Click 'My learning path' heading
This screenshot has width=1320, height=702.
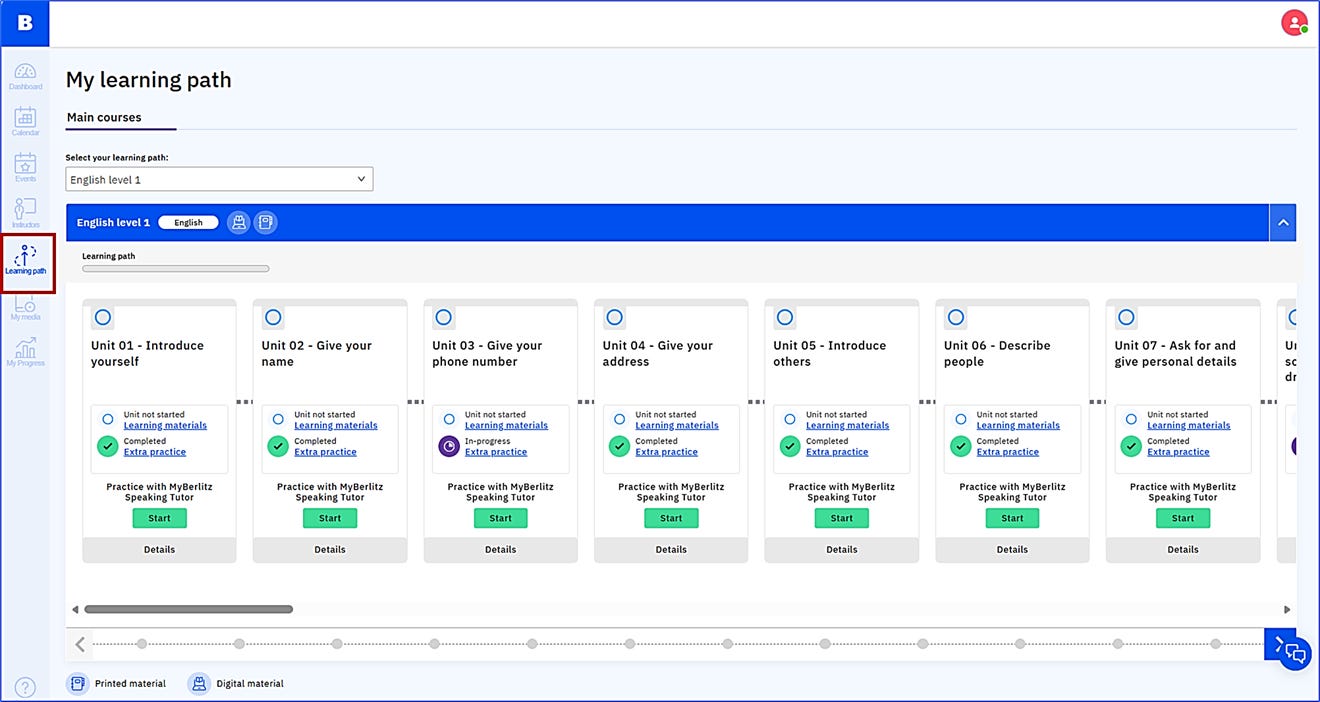pos(149,80)
